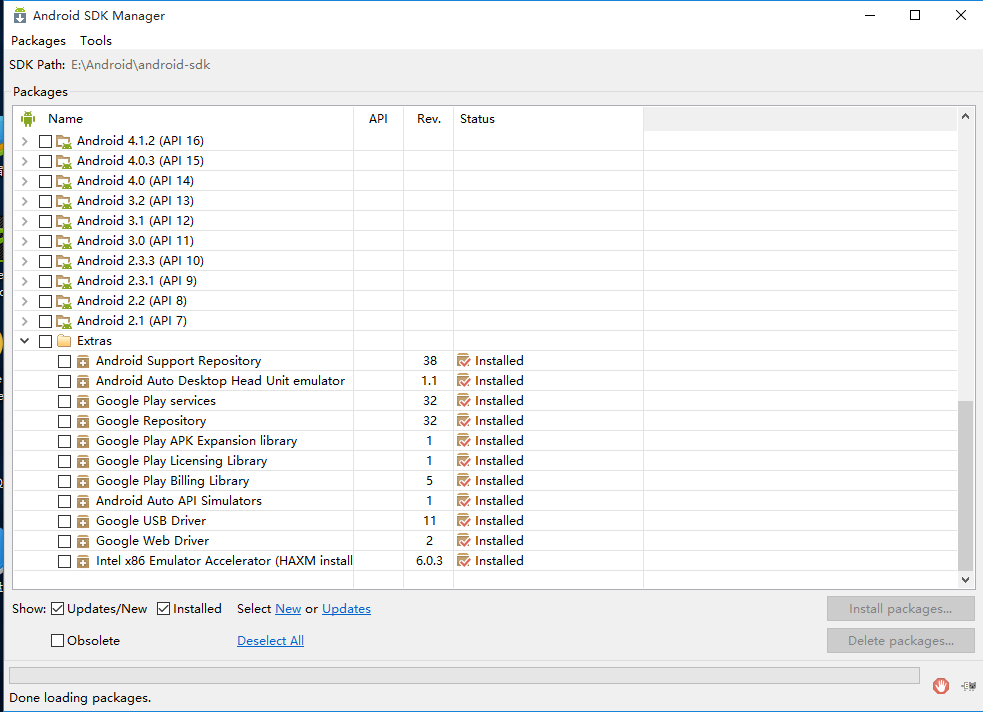The image size is (983, 712).
Task: Maximize the Android SDK Manager window
Action: tap(915, 15)
